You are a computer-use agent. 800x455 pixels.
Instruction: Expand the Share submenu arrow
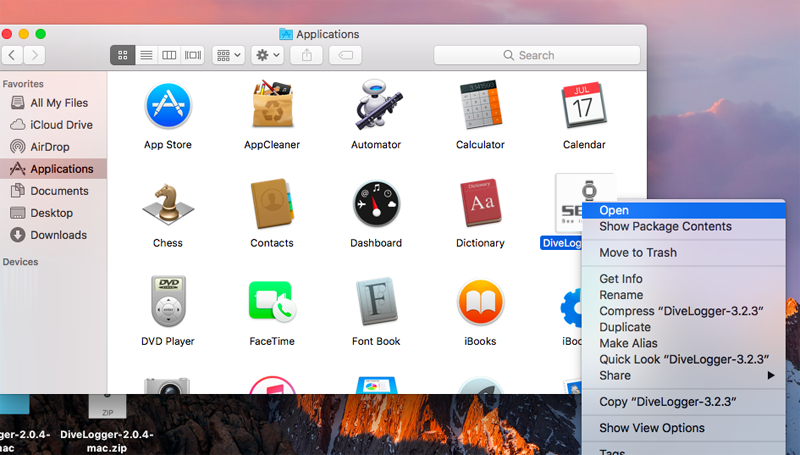point(771,375)
